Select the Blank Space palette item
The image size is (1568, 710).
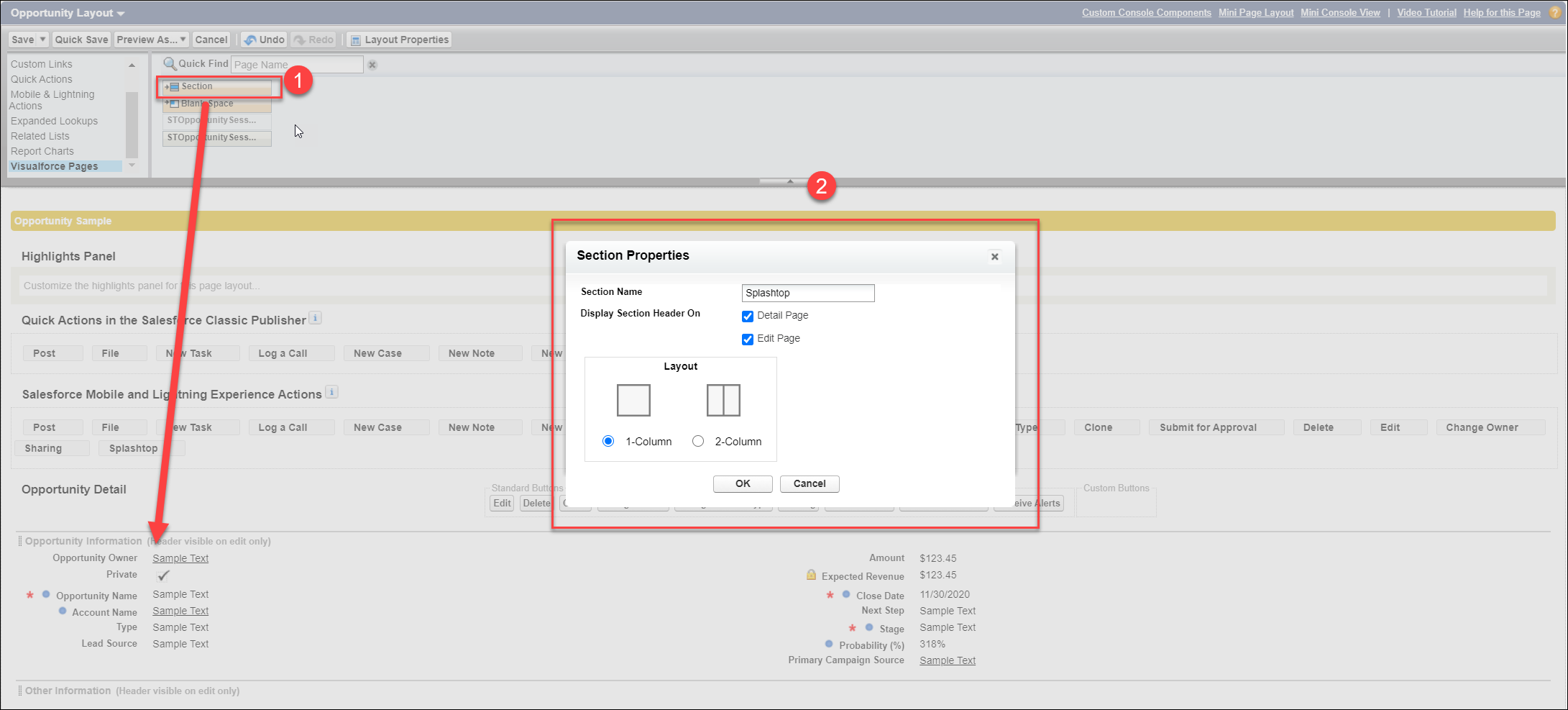[217, 104]
